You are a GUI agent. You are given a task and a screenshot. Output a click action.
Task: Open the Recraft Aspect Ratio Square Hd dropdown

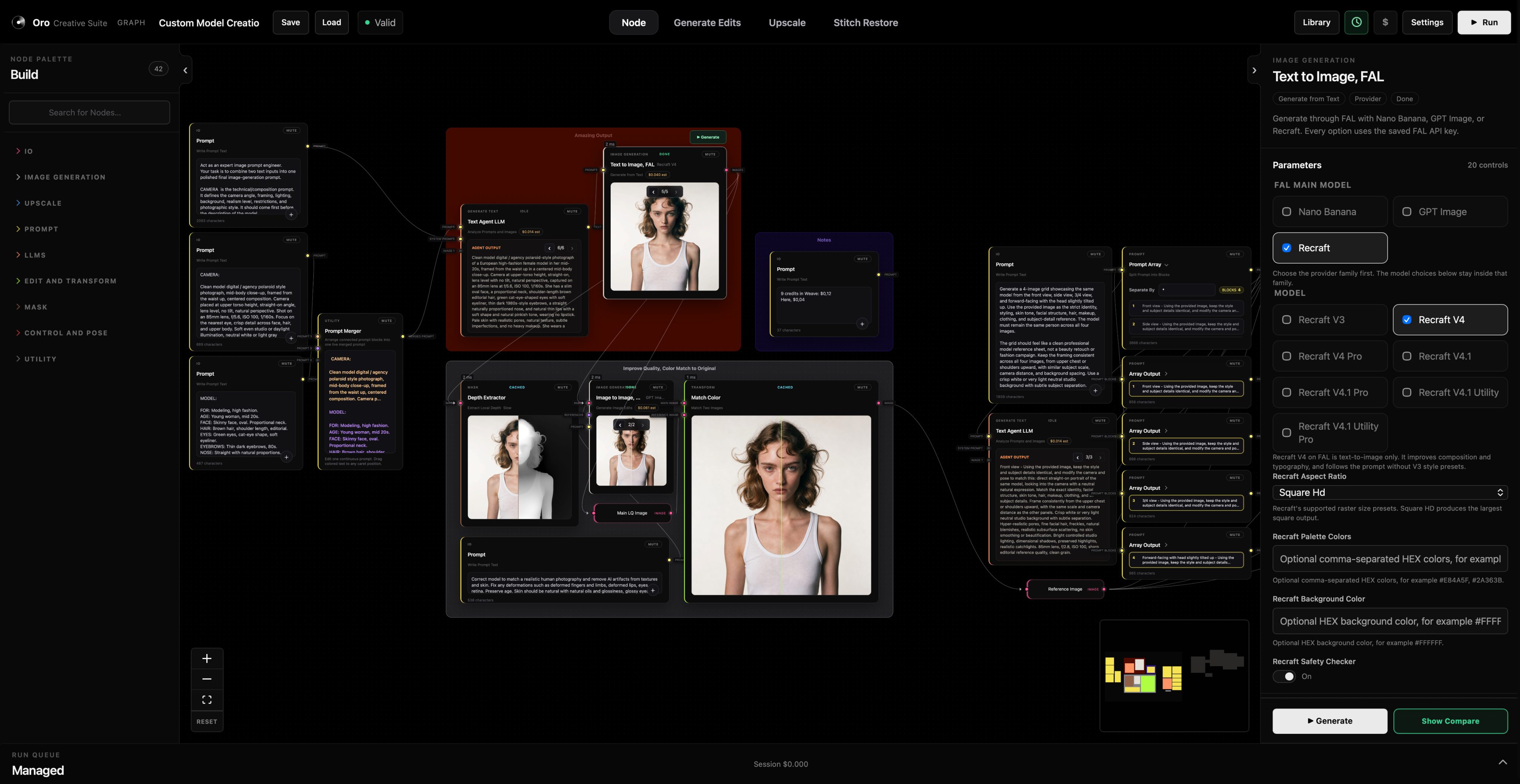1390,493
